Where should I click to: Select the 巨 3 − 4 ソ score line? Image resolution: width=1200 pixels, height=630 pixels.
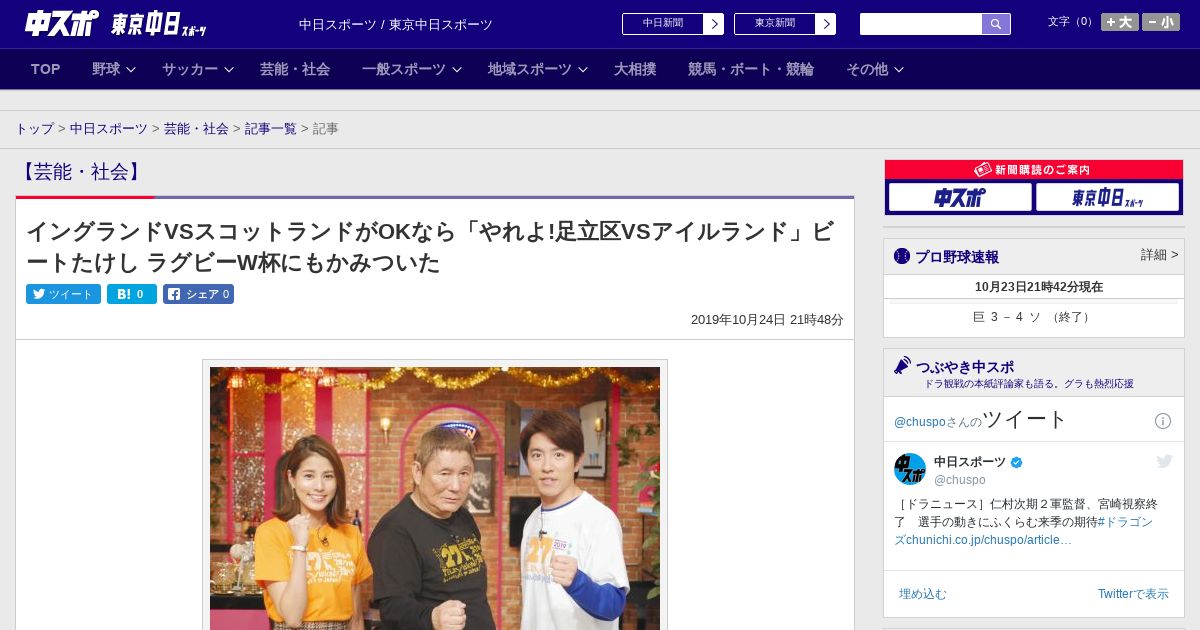(1033, 317)
